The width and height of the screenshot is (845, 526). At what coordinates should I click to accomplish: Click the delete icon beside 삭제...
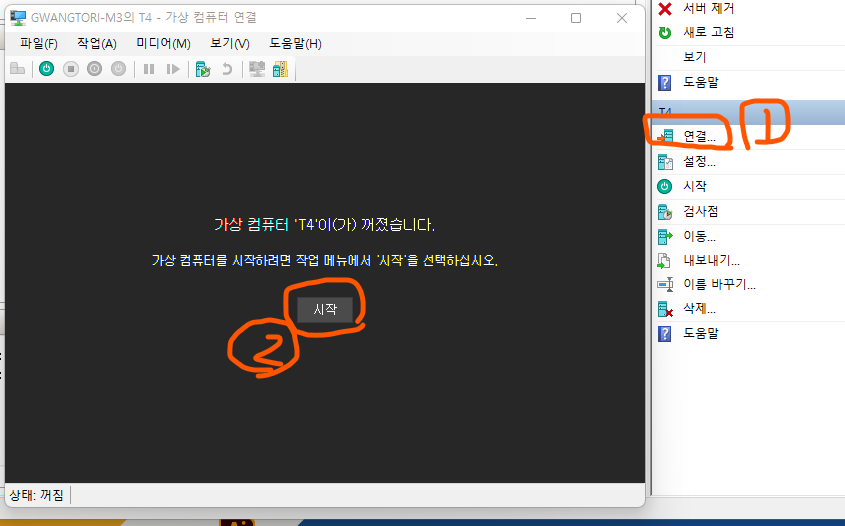[665, 309]
